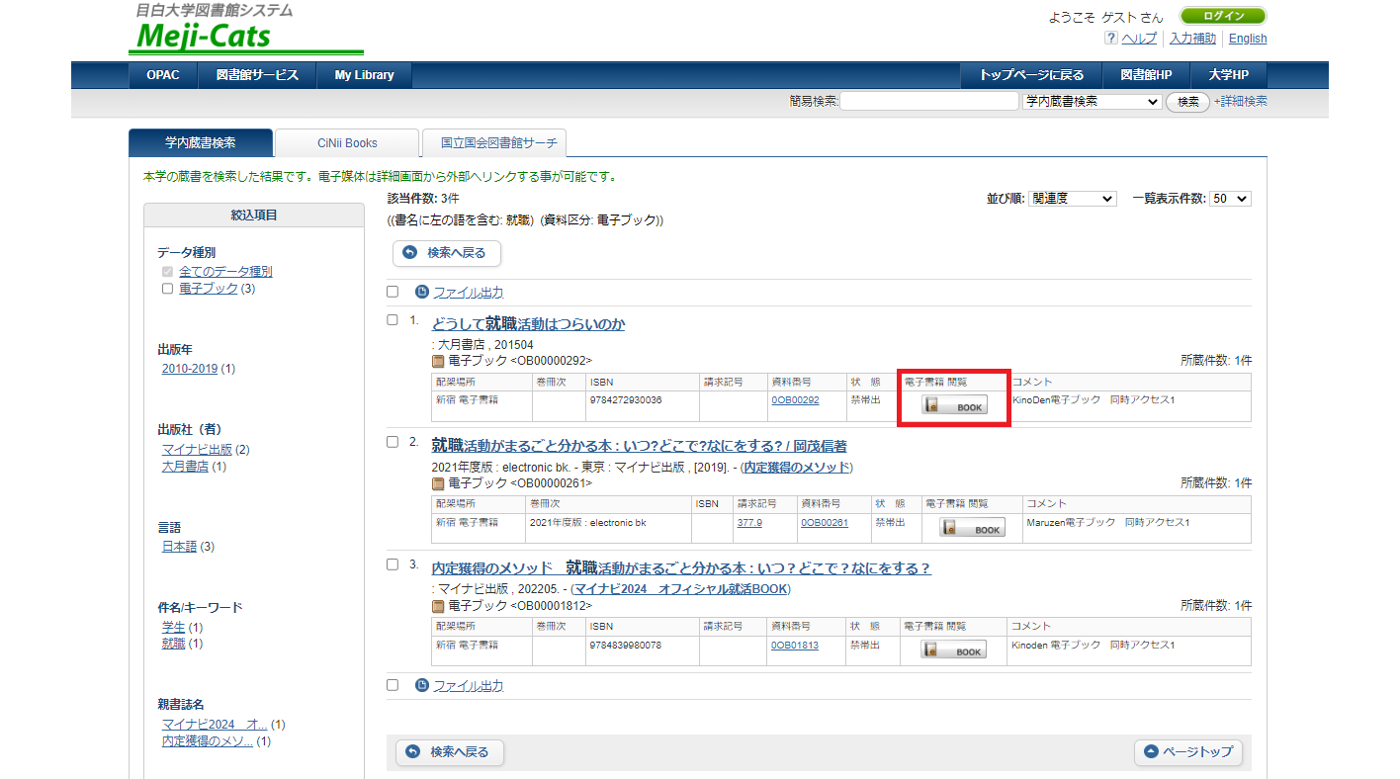
Task: Open the BOOK viewer icon for third result
Action: click(953, 650)
